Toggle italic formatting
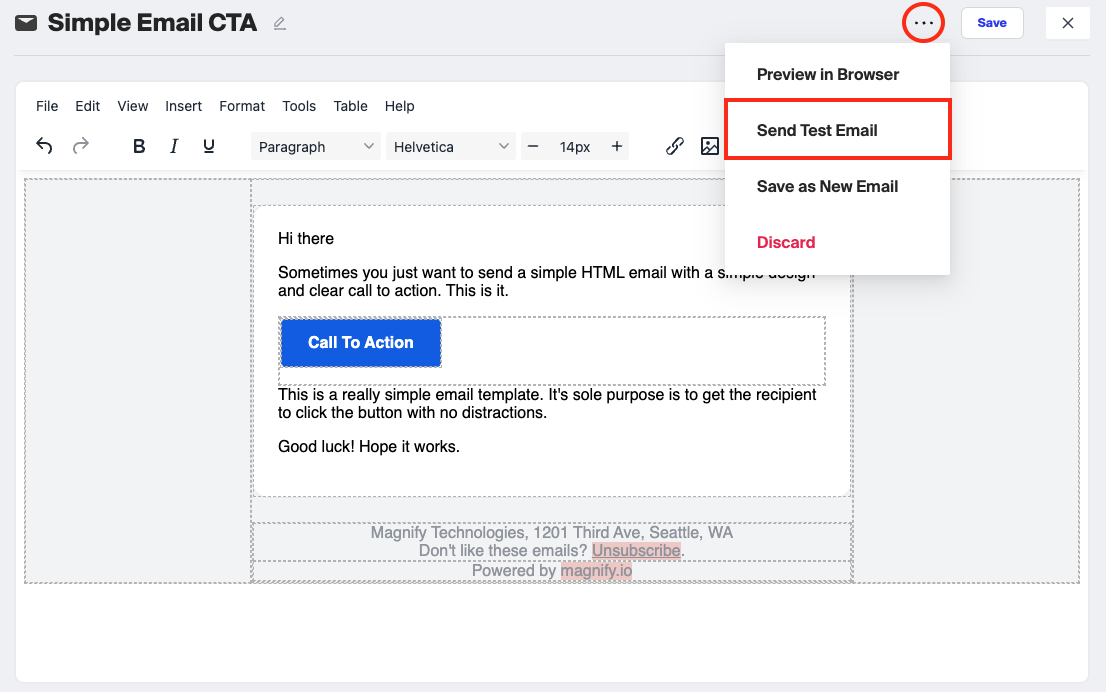Image resolution: width=1106 pixels, height=692 pixels. click(173, 146)
